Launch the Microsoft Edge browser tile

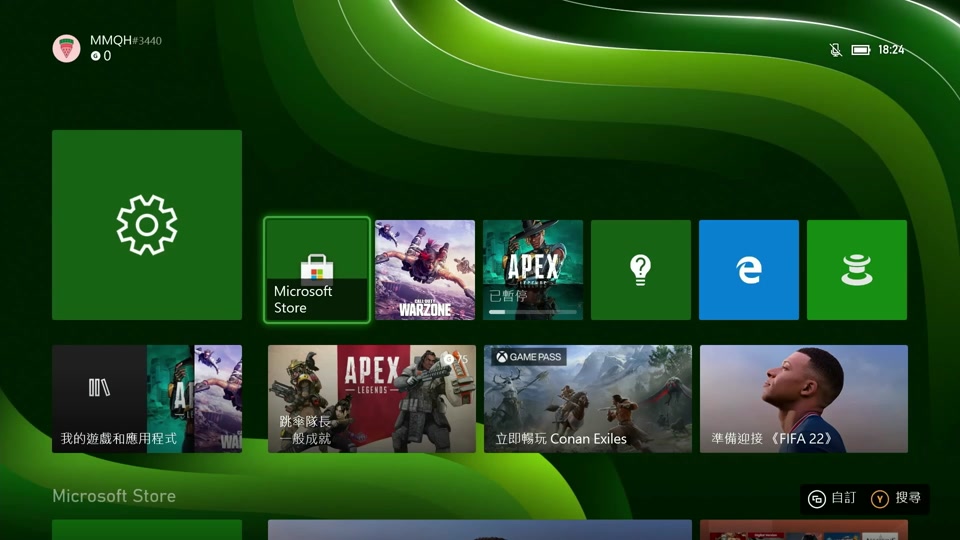pyautogui.click(x=749, y=270)
